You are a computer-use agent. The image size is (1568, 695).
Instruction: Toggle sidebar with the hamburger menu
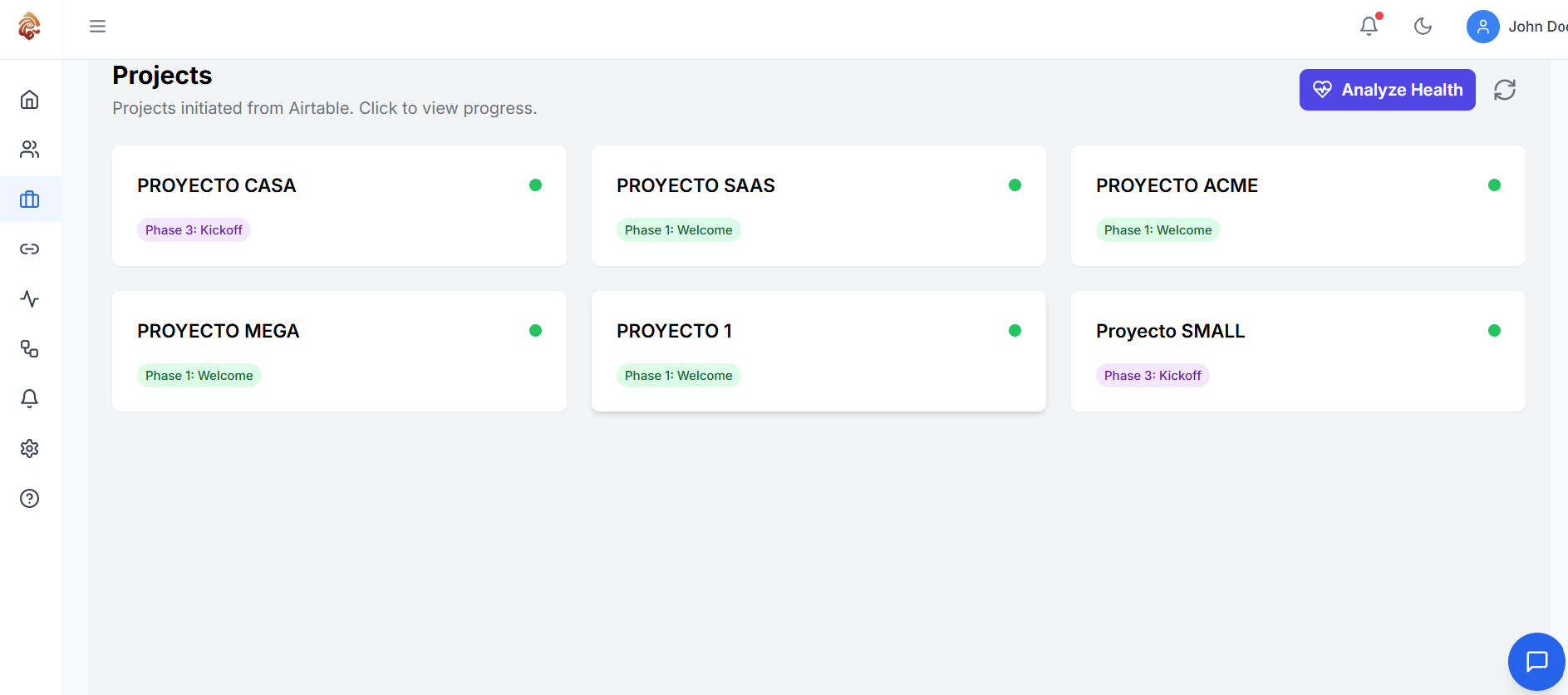[x=97, y=27]
